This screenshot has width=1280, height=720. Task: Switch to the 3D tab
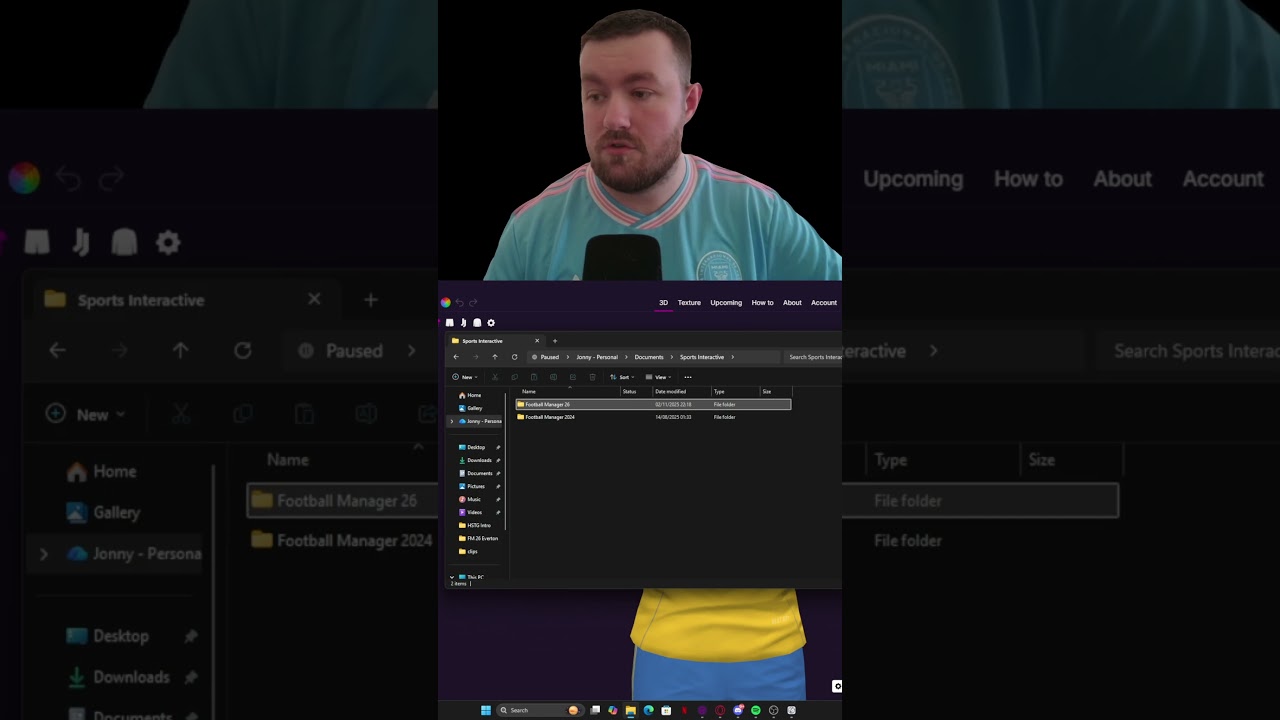(x=663, y=303)
